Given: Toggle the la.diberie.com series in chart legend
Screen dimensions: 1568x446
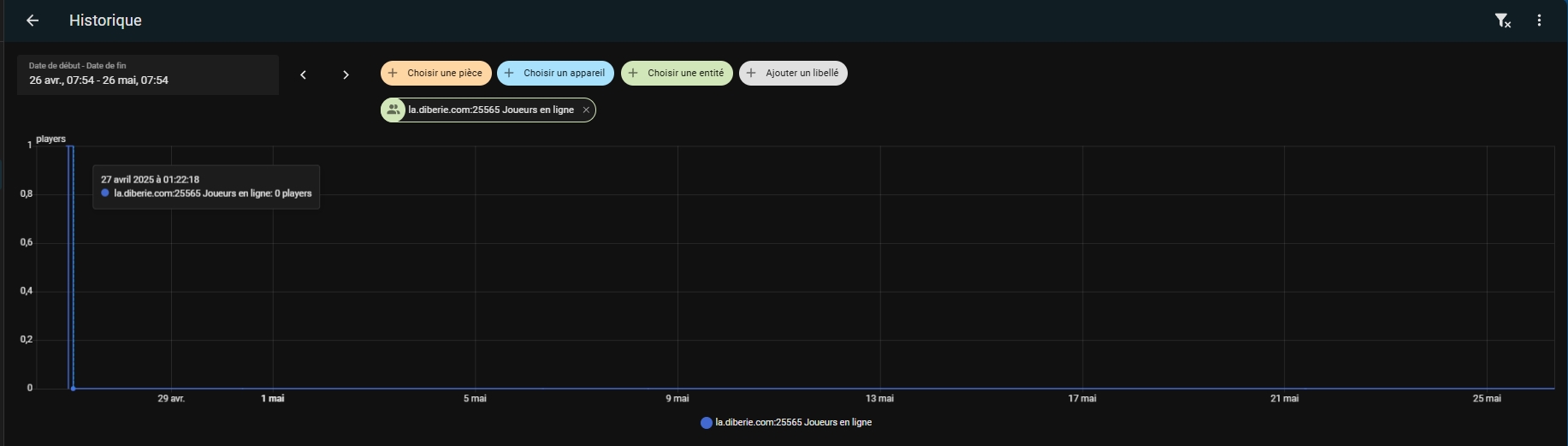Looking at the screenshot, I should (x=793, y=423).
